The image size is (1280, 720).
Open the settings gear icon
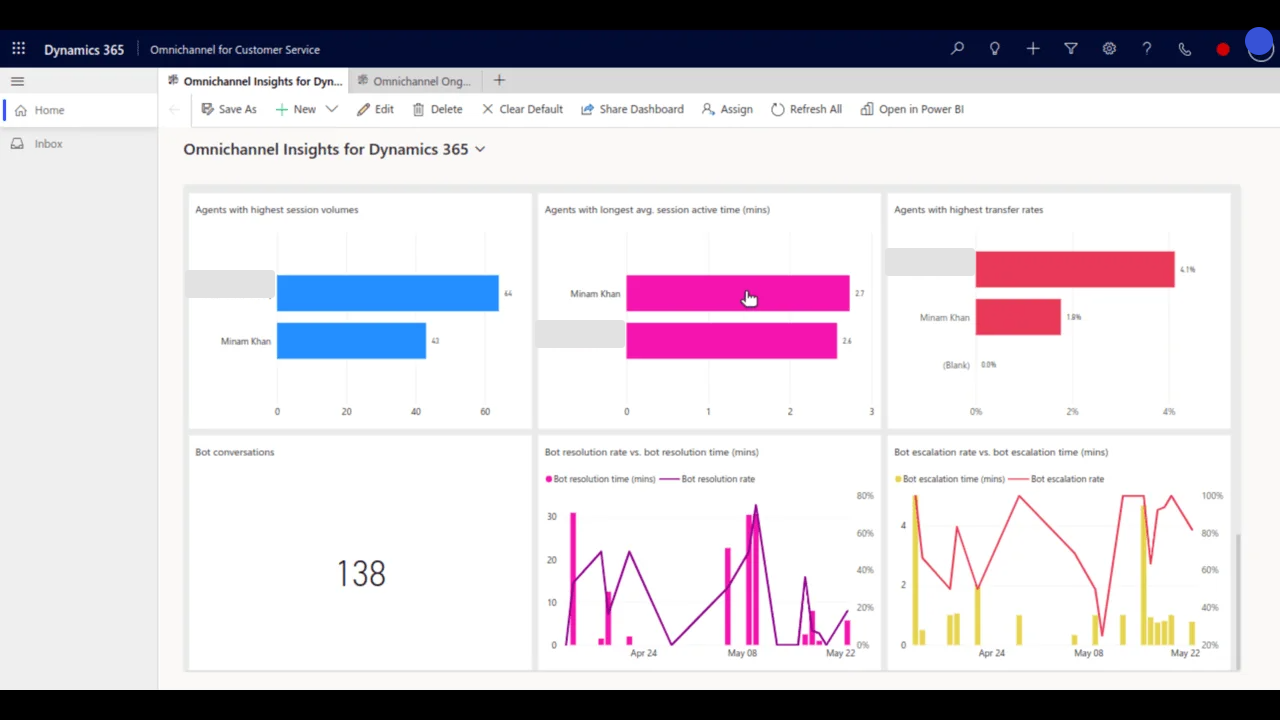(1109, 48)
